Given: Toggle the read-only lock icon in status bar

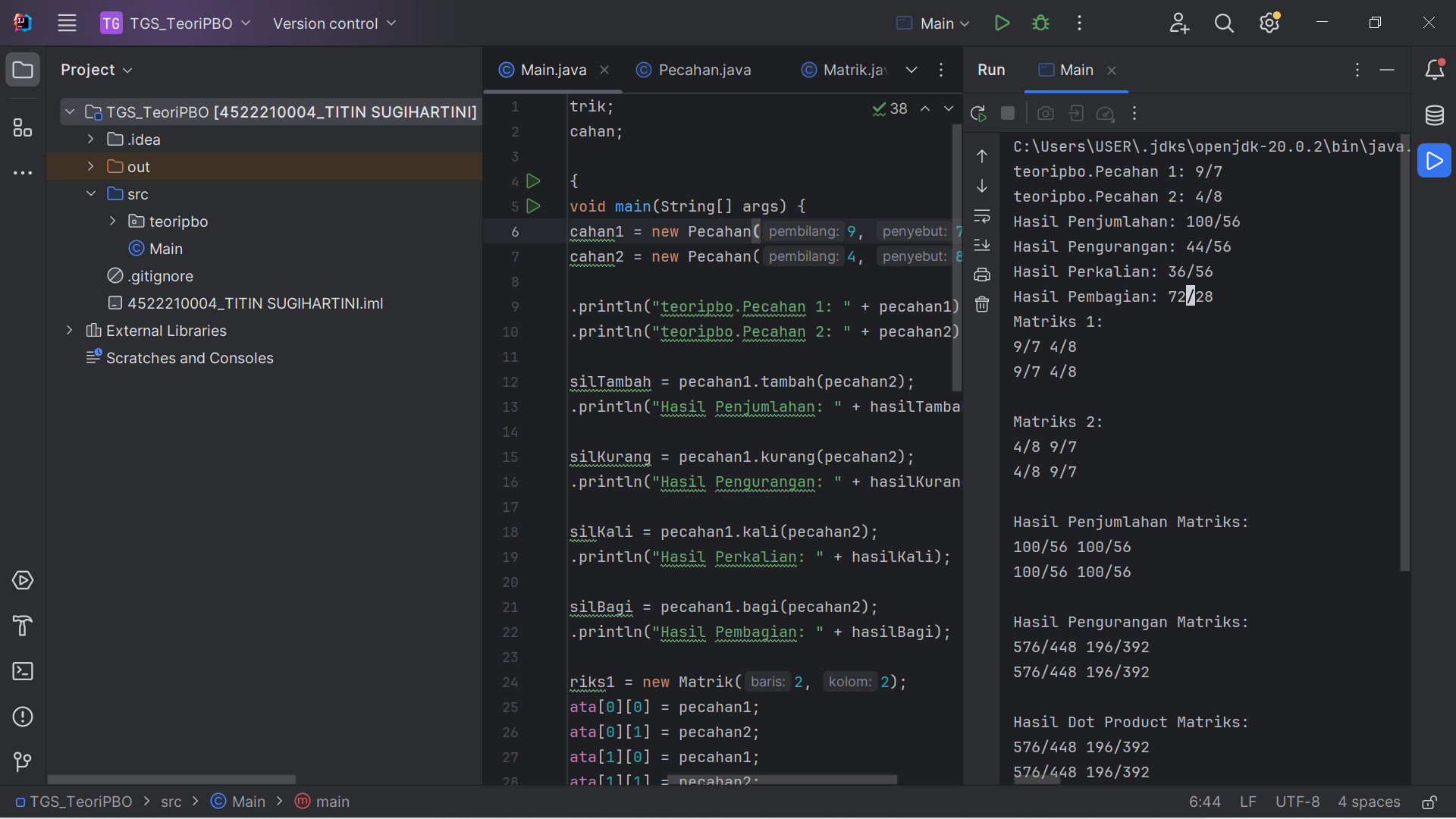Looking at the screenshot, I should point(1429,802).
